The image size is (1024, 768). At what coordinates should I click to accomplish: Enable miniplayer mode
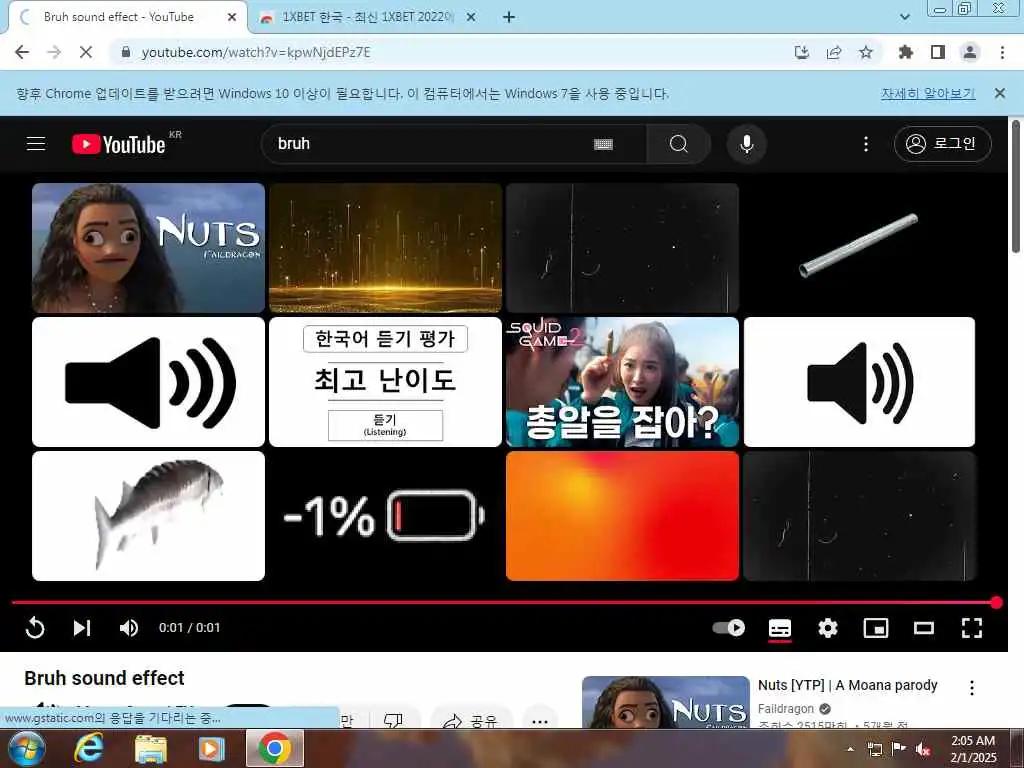point(876,628)
